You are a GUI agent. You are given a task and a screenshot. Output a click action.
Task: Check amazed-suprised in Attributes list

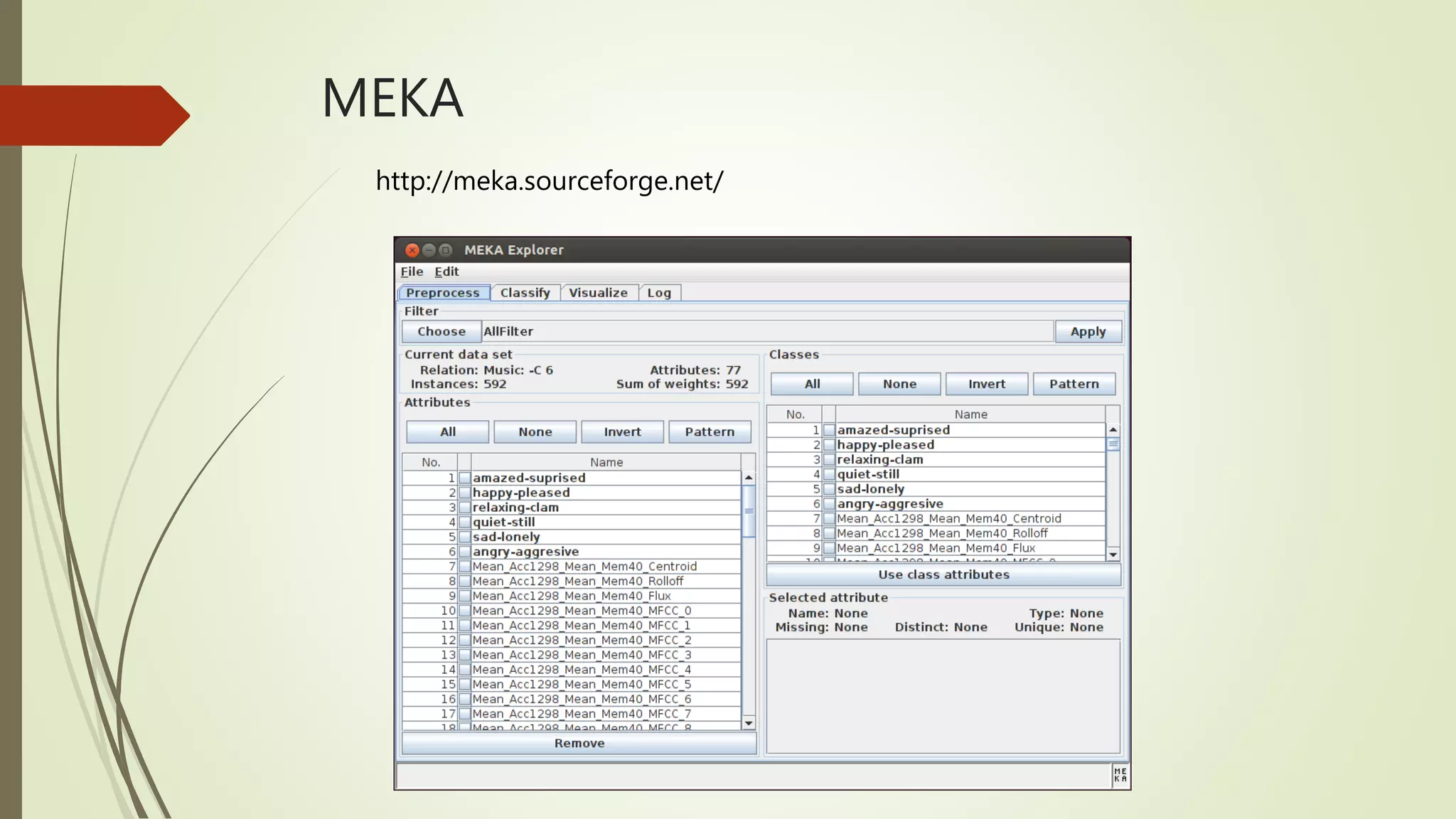[465, 478]
